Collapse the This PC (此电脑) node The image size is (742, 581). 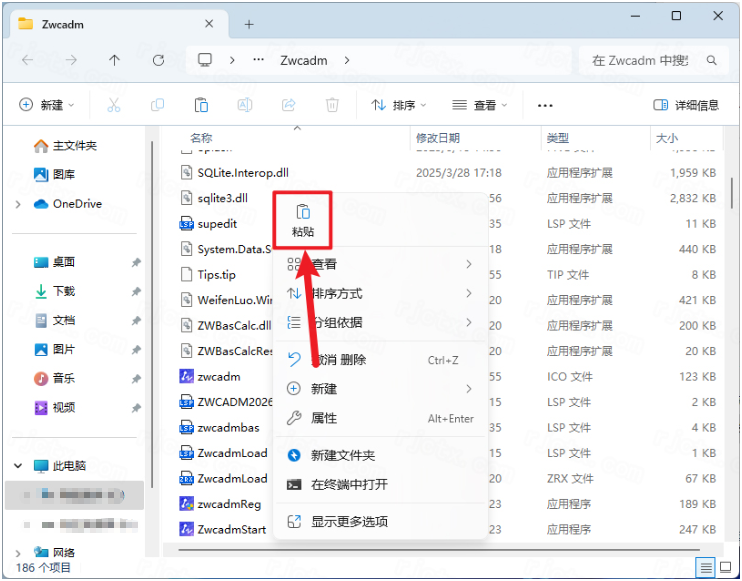click(18, 466)
